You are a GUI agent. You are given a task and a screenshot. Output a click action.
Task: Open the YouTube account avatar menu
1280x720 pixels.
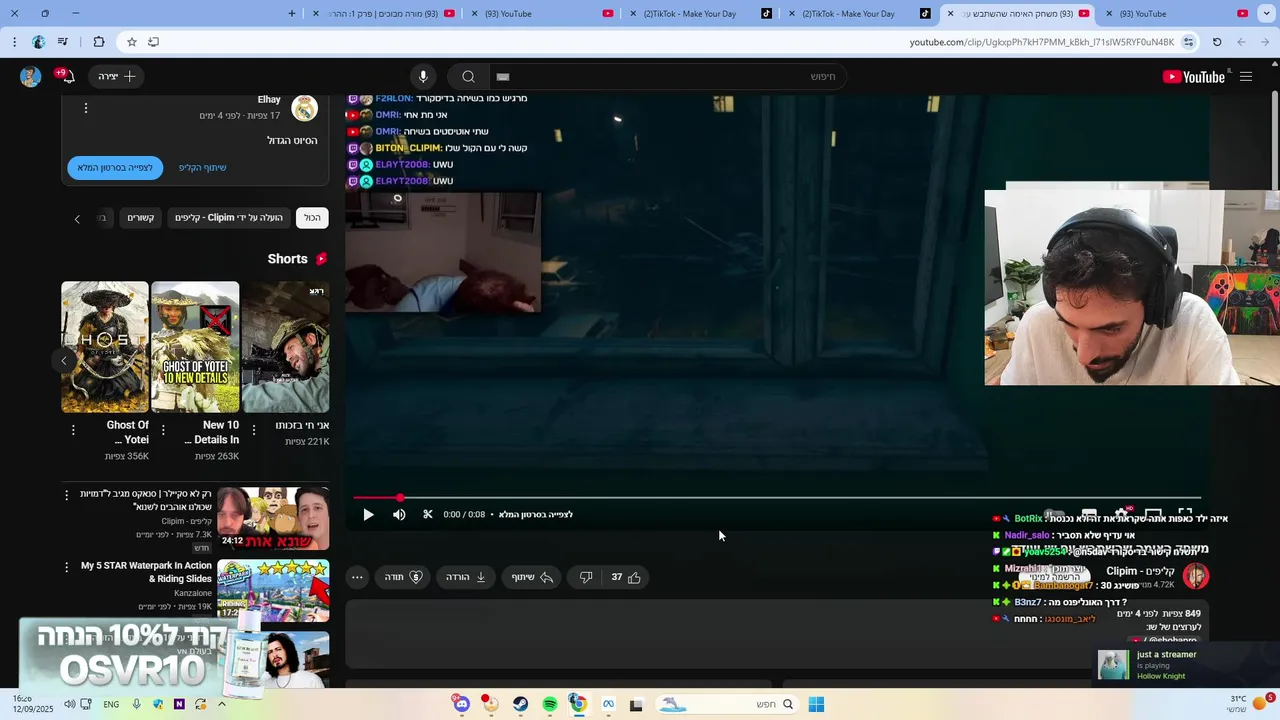point(30,77)
